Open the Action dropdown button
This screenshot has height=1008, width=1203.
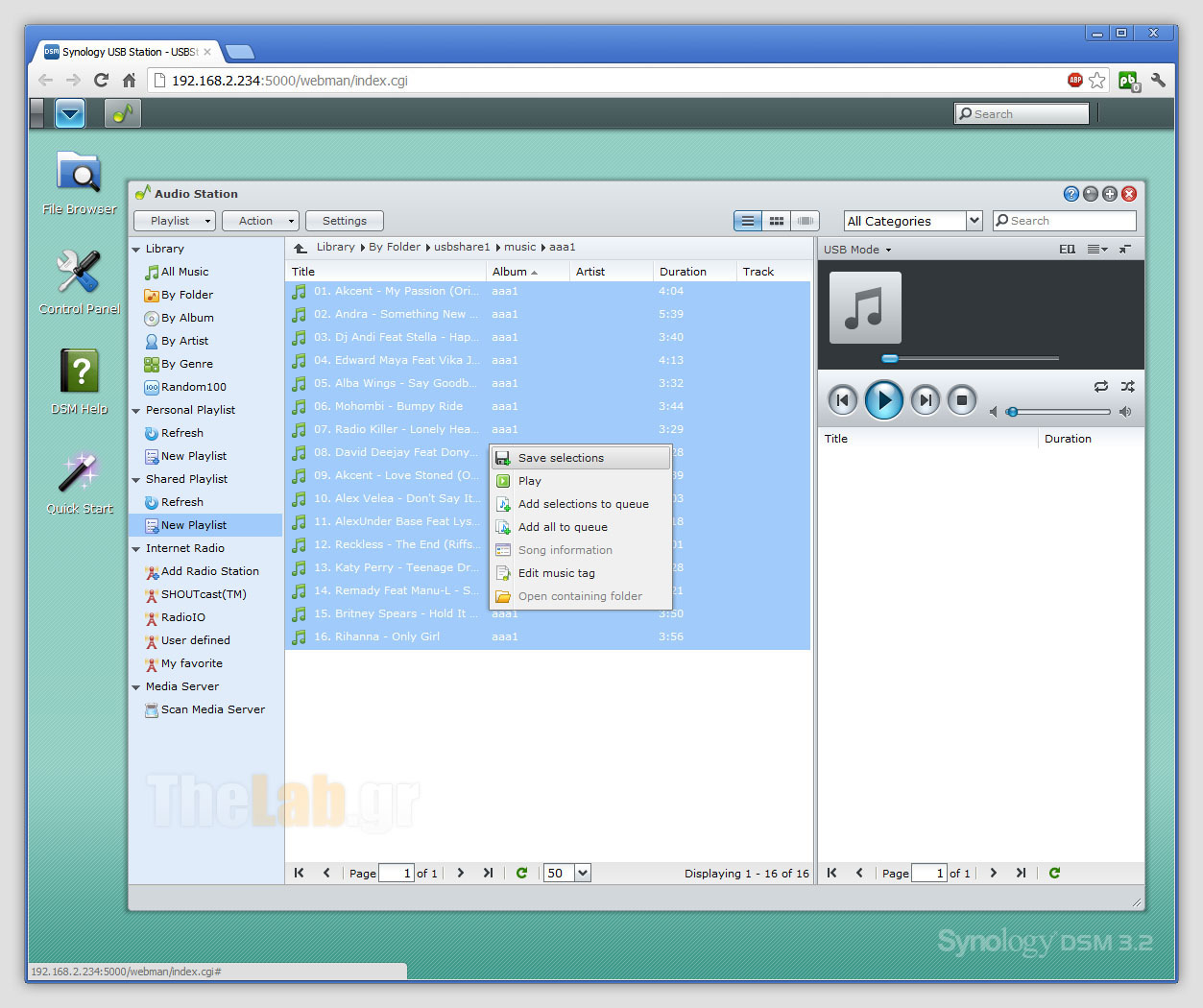point(260,221)
